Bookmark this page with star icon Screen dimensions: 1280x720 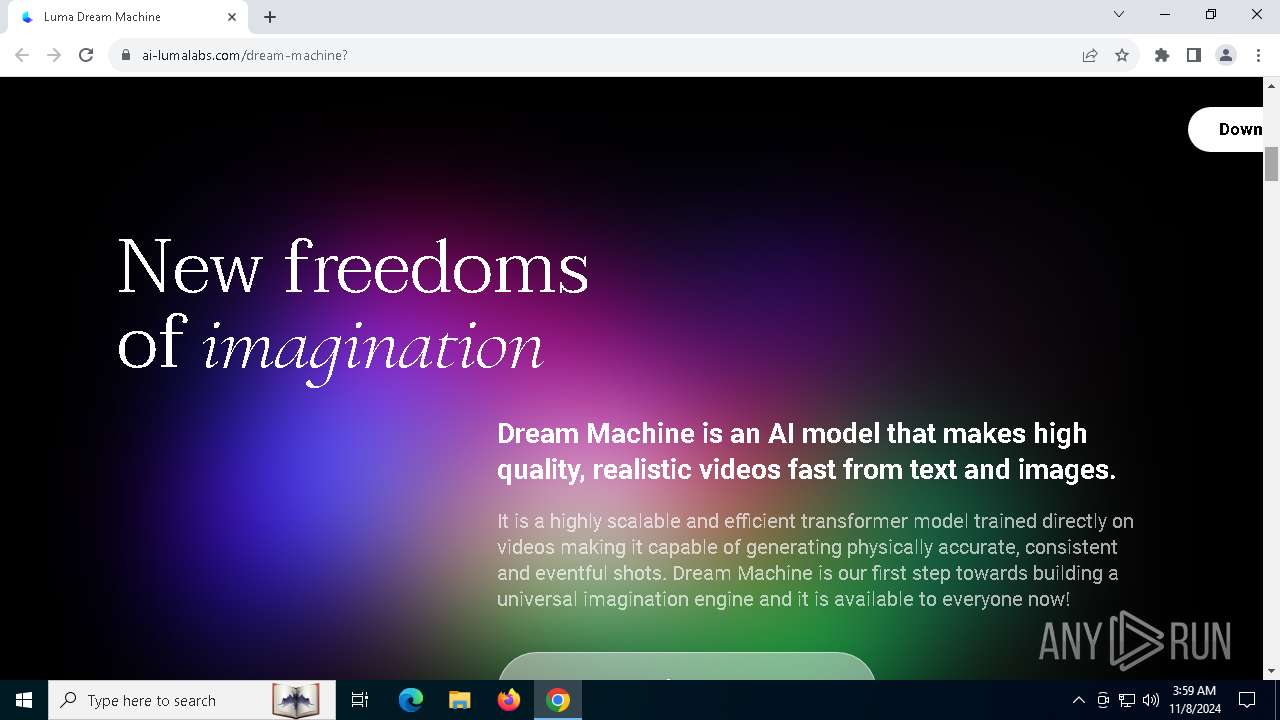click(x=1122, y=55)
